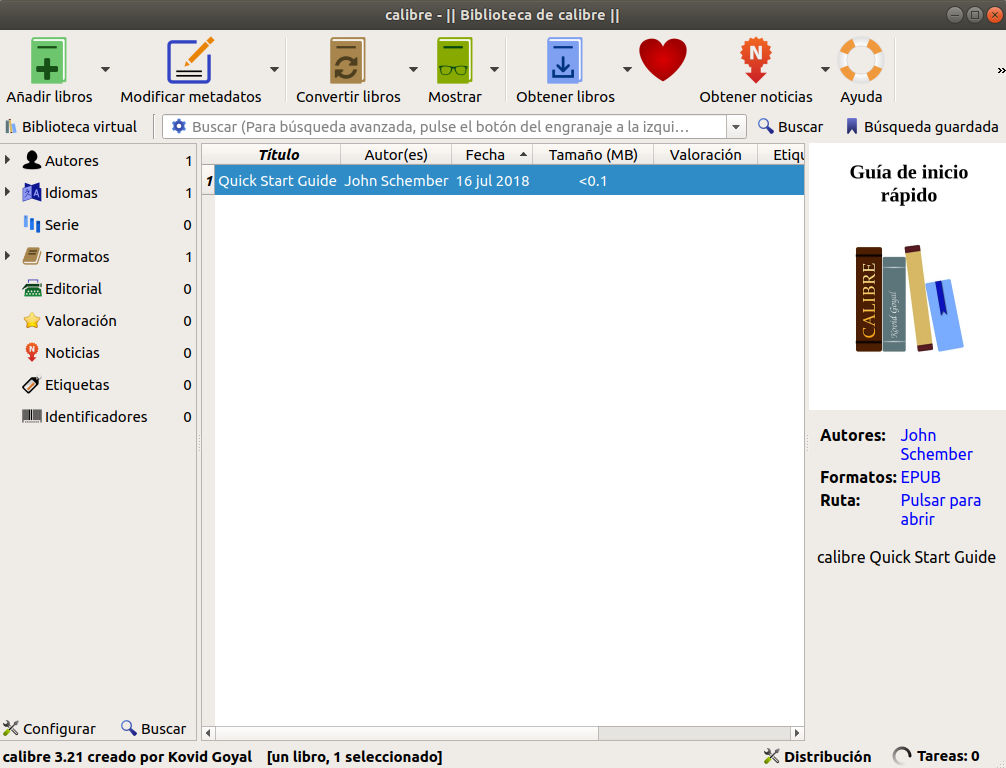
Task: Click the Distribución tools icon
Action: pos(771,756)
